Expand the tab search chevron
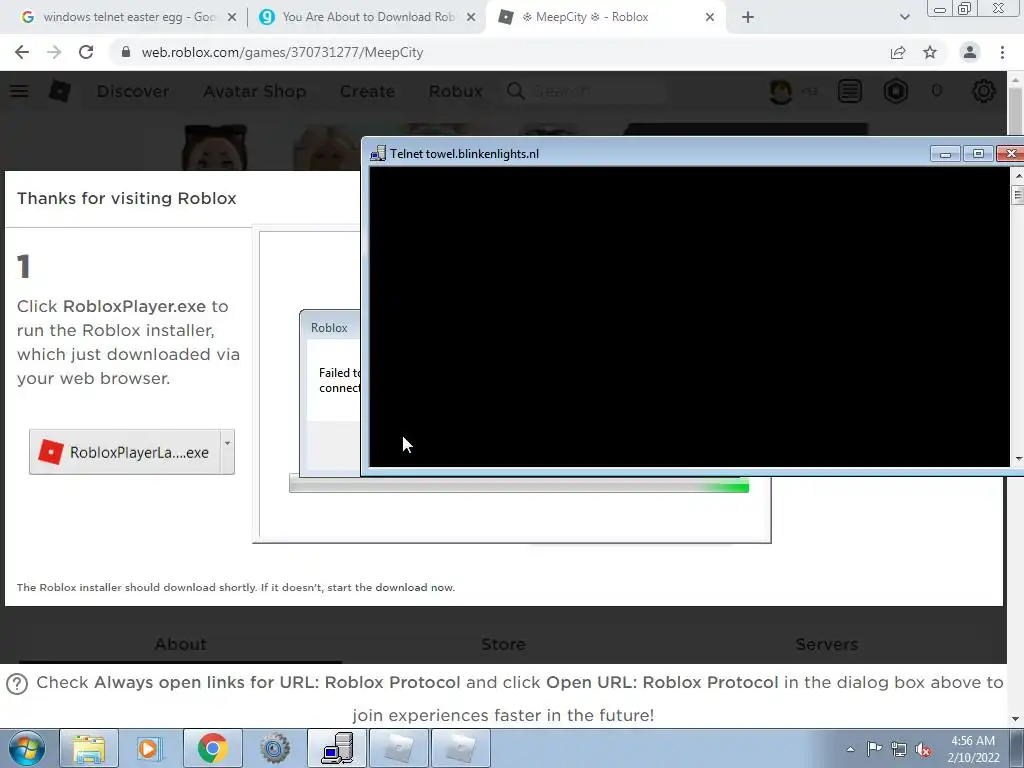This screenshot has height=768, width=1024. coord(904,17)
